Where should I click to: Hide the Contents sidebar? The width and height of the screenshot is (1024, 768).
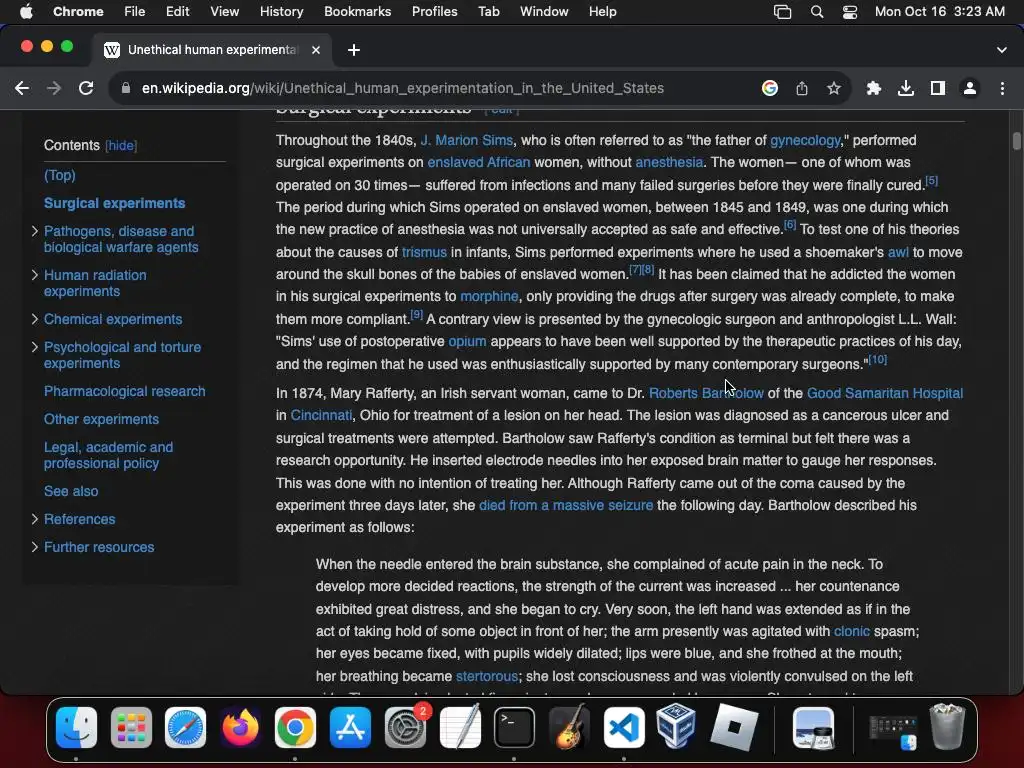click(121, 146)
